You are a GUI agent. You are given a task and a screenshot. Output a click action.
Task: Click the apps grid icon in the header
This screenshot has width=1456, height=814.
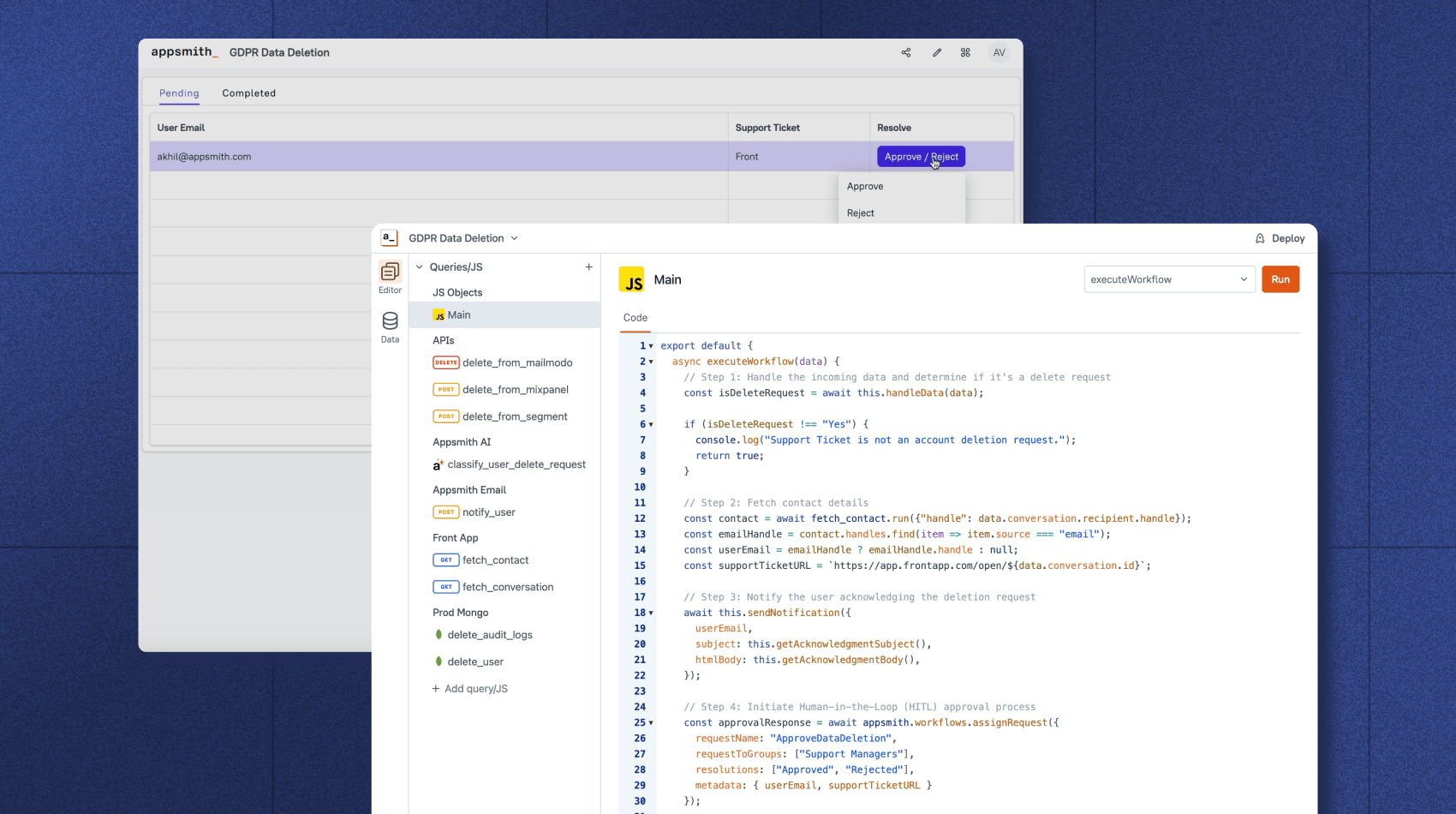pyautogui.click(x=965, y=52)
